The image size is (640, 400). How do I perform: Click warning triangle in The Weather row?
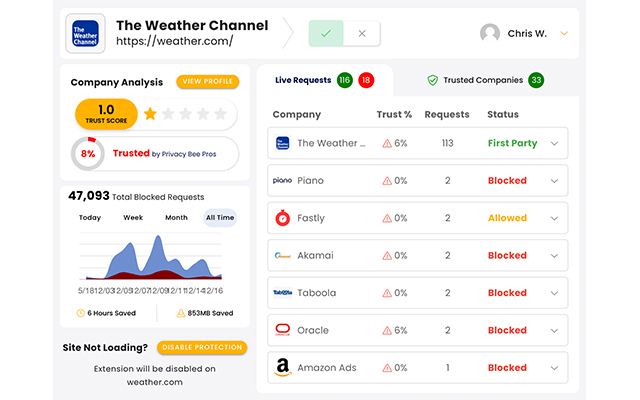tap(387, 143)
